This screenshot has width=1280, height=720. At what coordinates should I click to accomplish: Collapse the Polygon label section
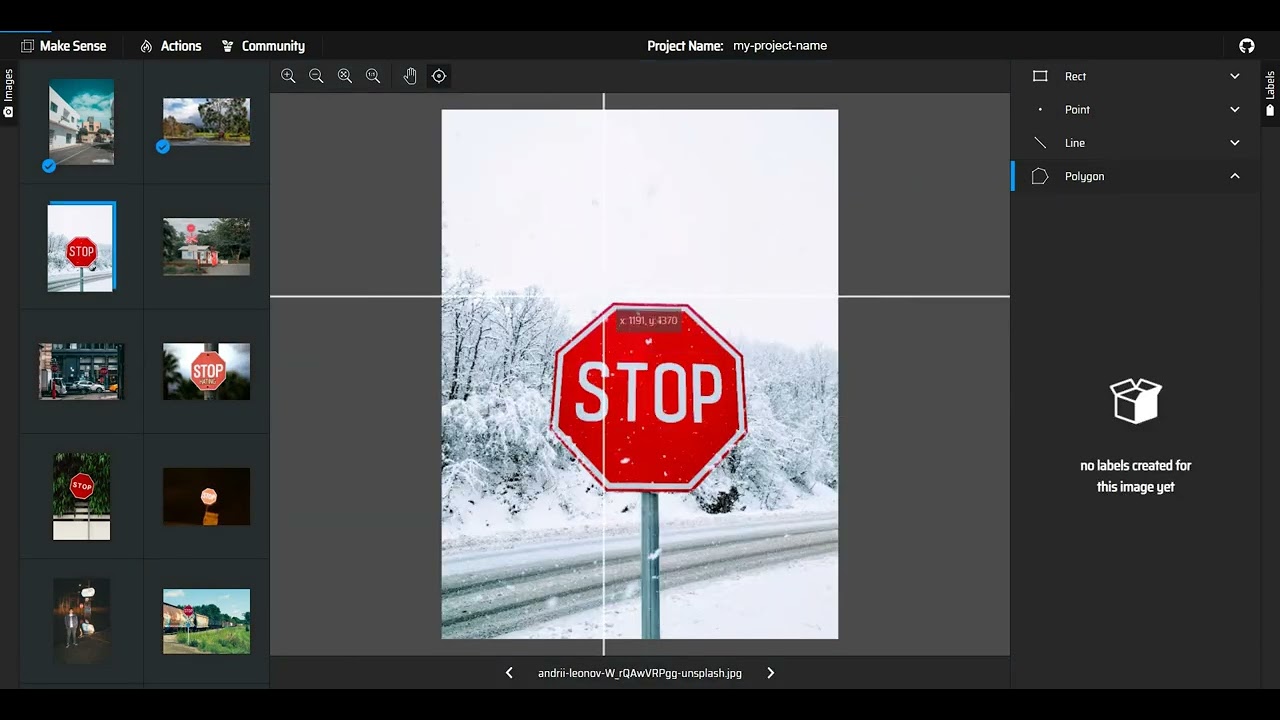tap(1136, 176)
